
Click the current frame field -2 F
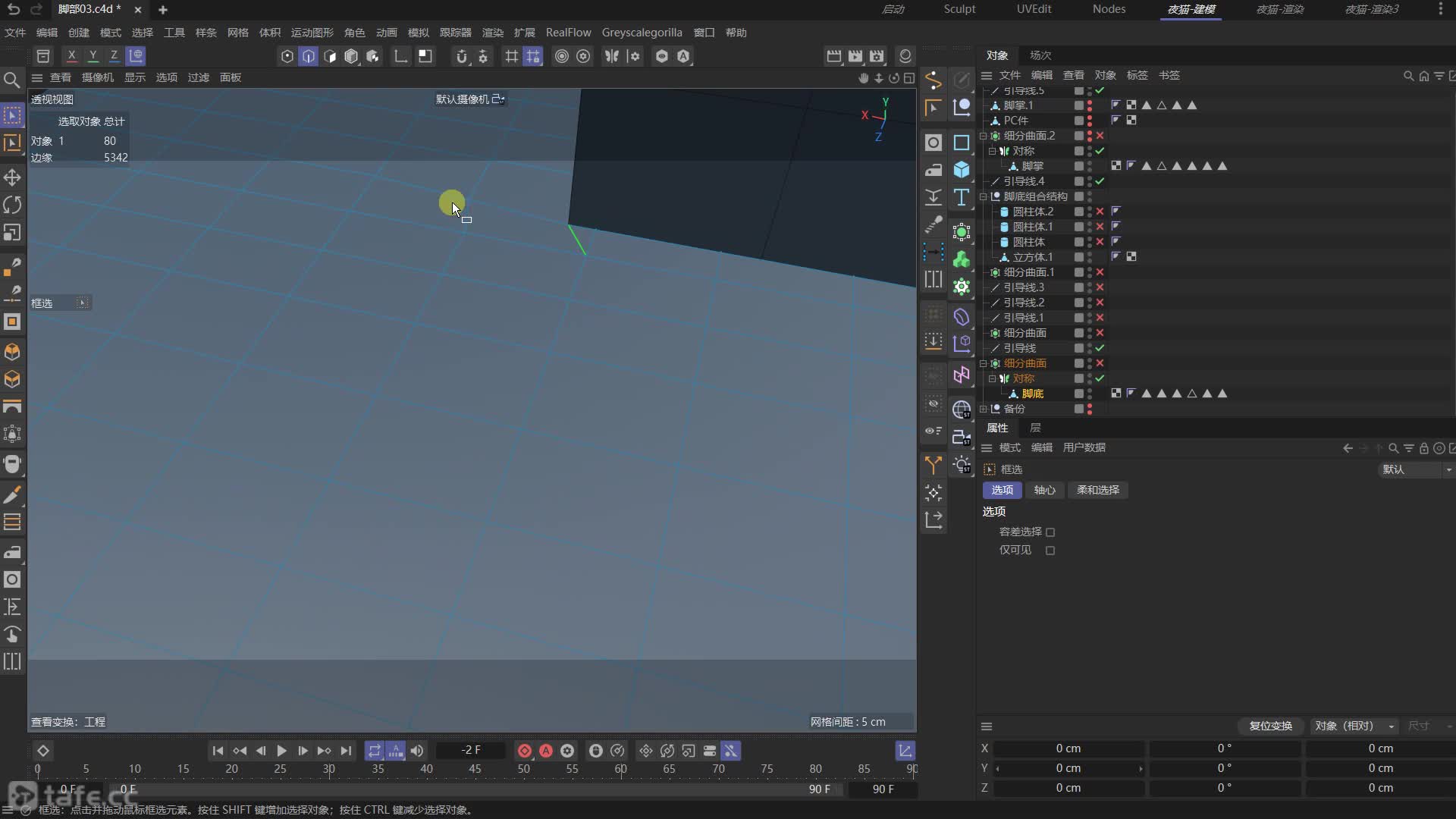[471, 751]
